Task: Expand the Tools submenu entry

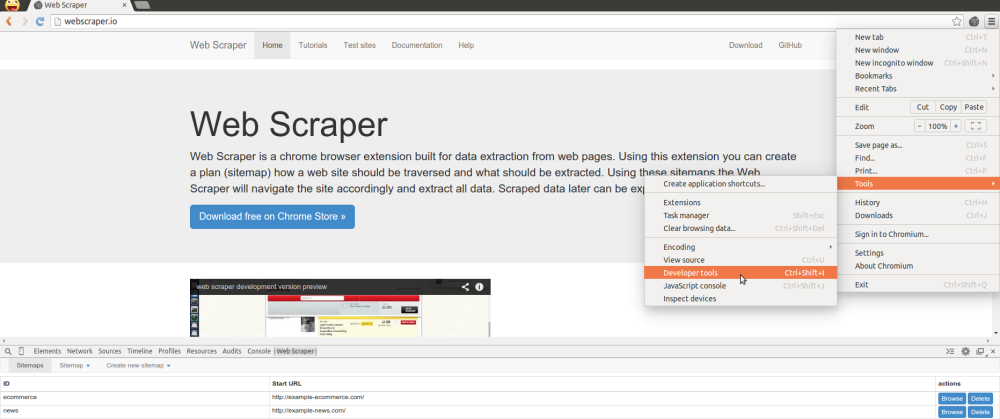Action: click(x=918, y=184)
